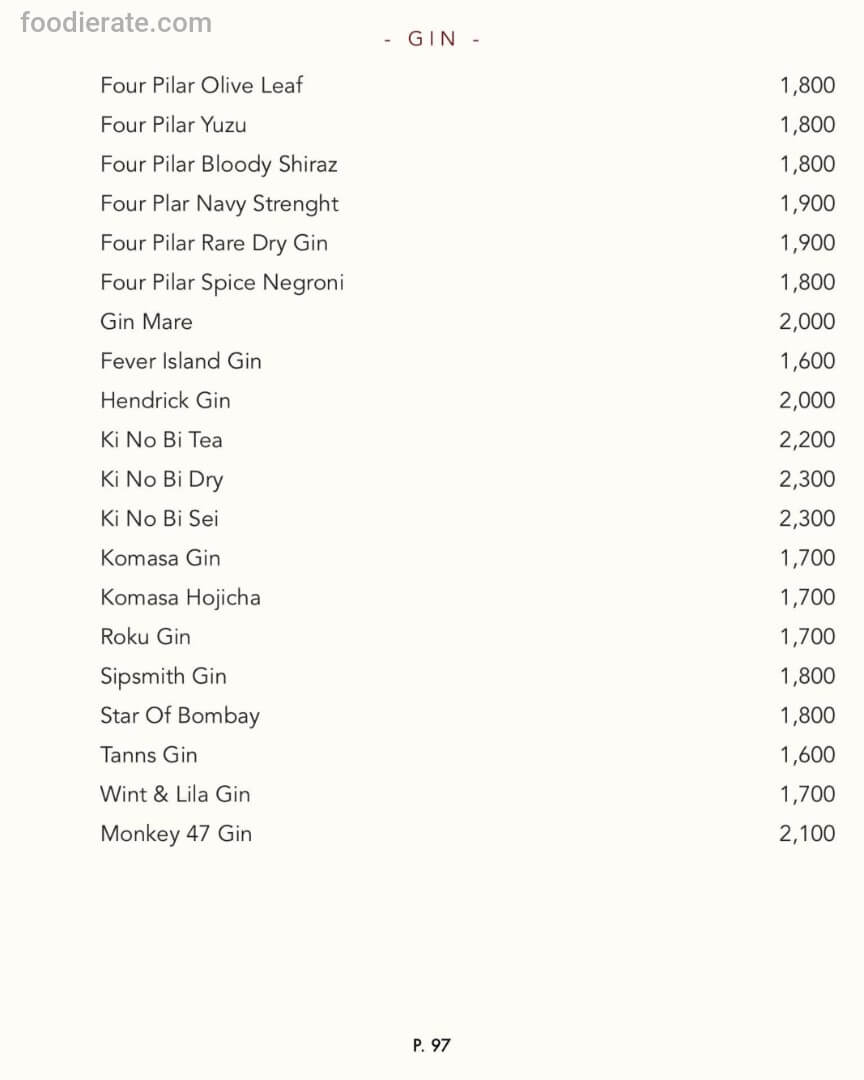Click Ki No Bi Sei entry
The height and width of the screenshot is (1080, 864).
(x=159, y=519)
